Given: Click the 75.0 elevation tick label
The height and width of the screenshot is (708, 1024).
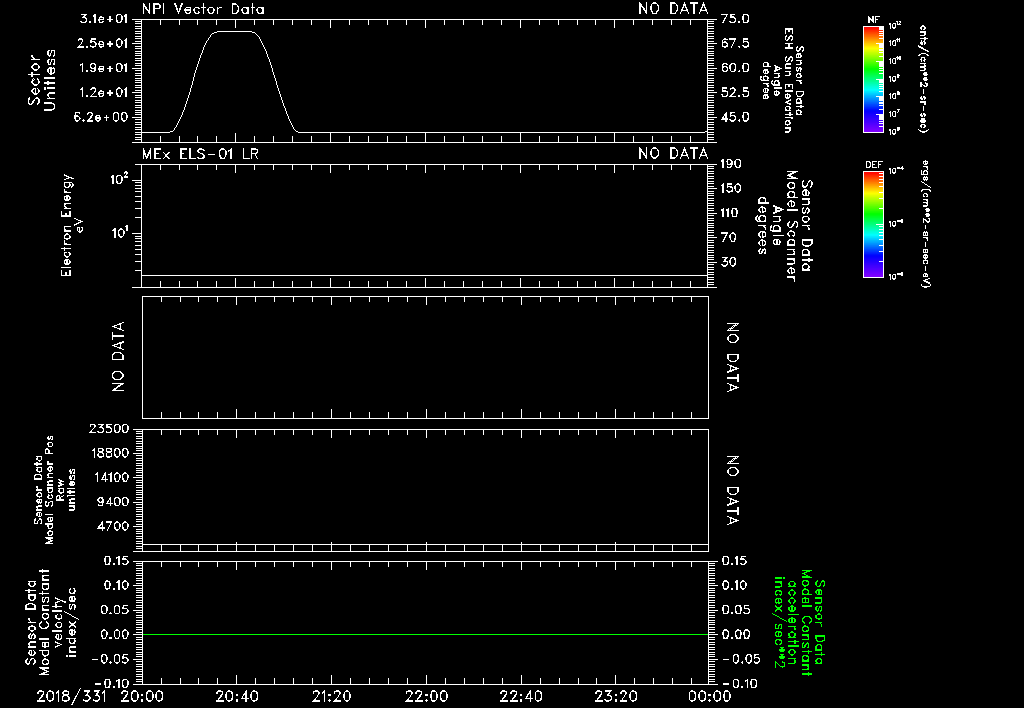Looking at the screenshot, I should point(735,19).
